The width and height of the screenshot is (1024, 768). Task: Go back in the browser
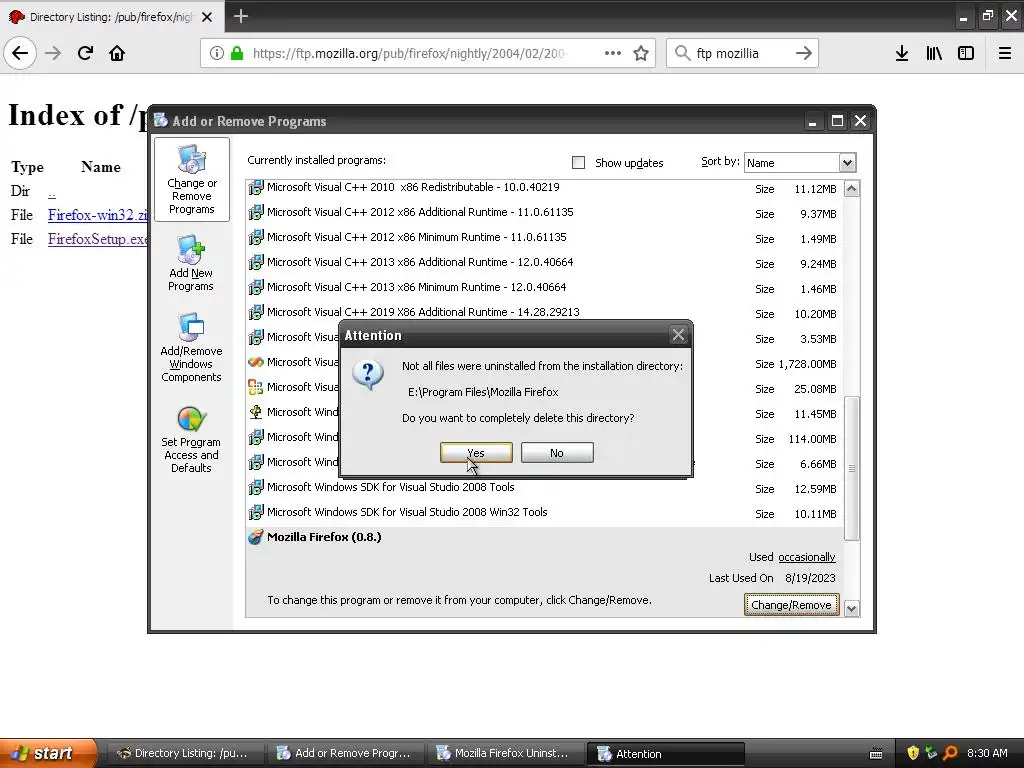[x=20, y=53]
